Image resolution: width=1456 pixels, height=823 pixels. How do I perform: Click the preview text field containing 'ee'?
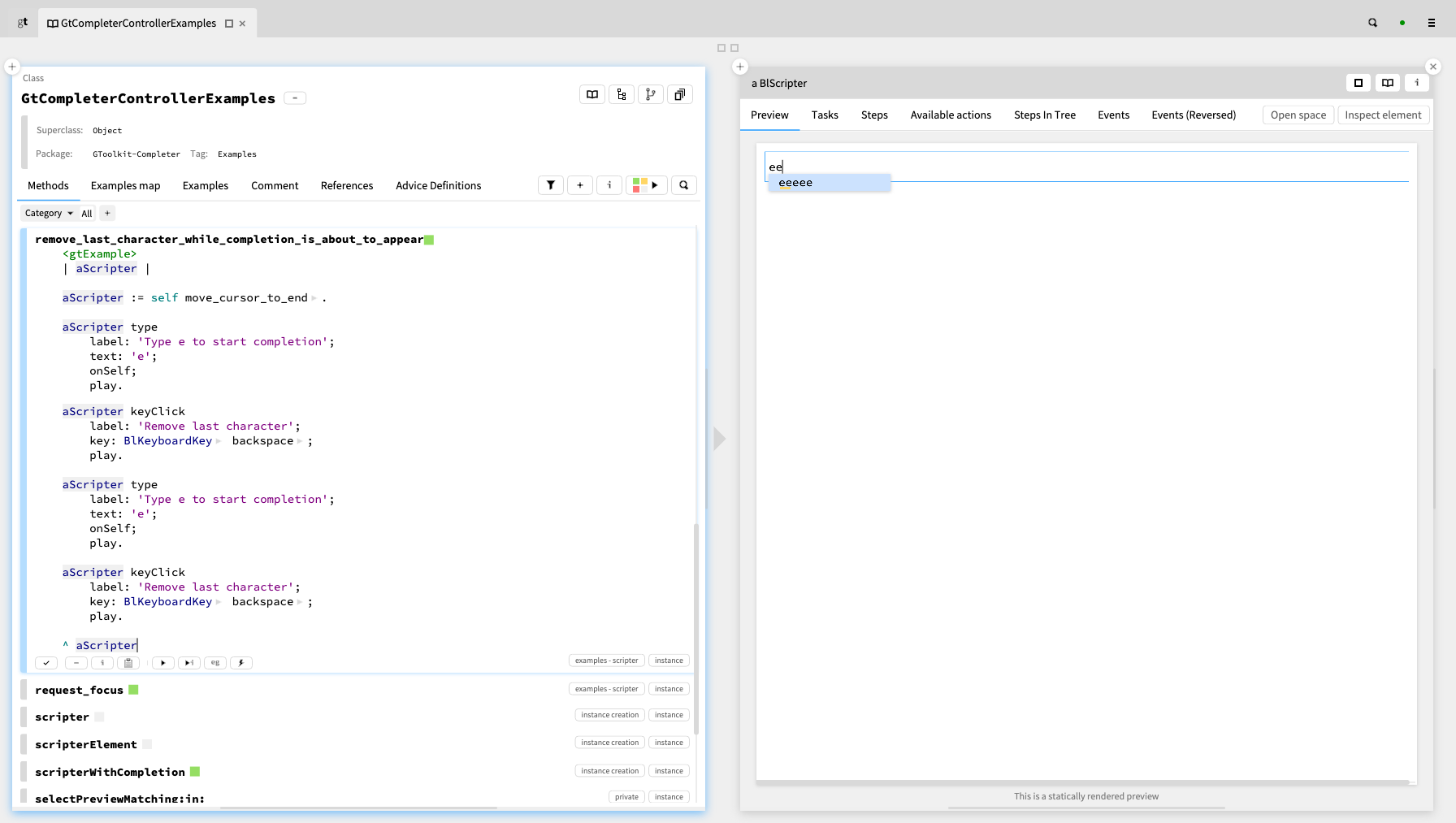1086,167
